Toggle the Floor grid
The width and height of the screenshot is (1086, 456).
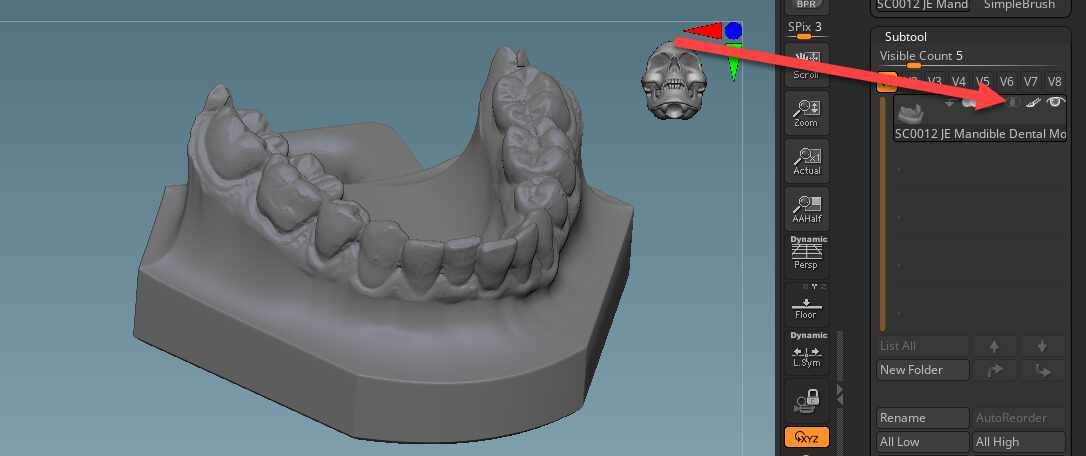[x=806, y=302]
